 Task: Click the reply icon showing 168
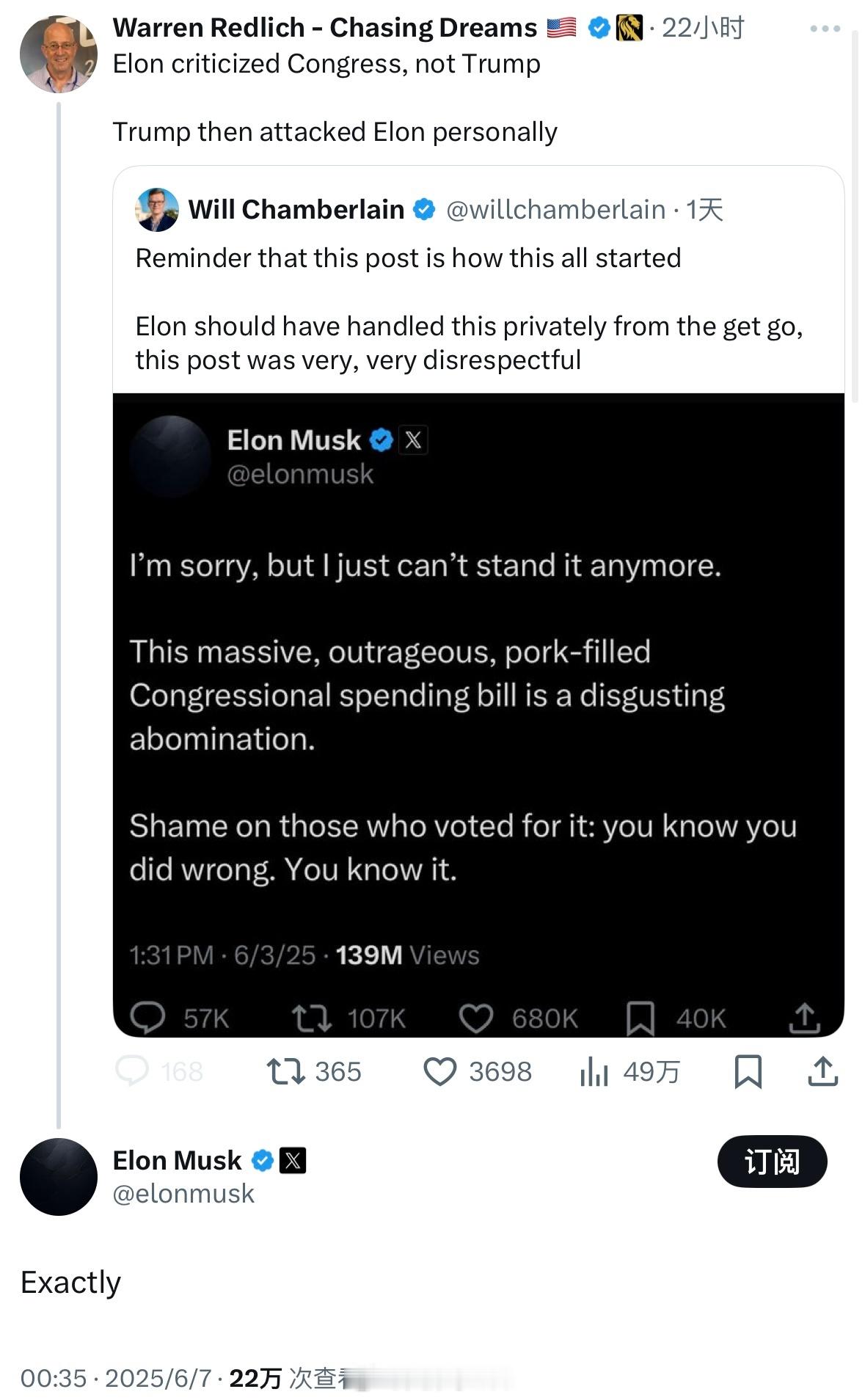click(x=133, y=1071)
